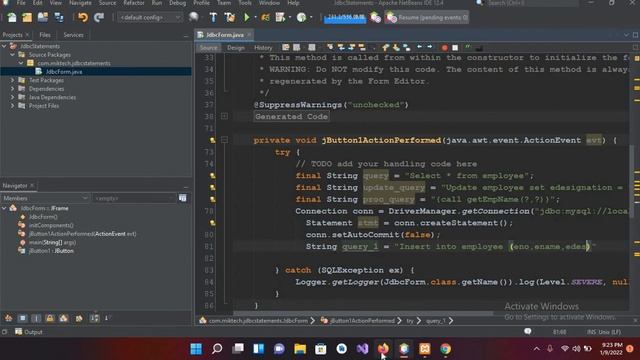Click the Stop Macro Recording square icon
This screenshot has height=360, width=640.
pyautogui.click(x=455, y=48)
